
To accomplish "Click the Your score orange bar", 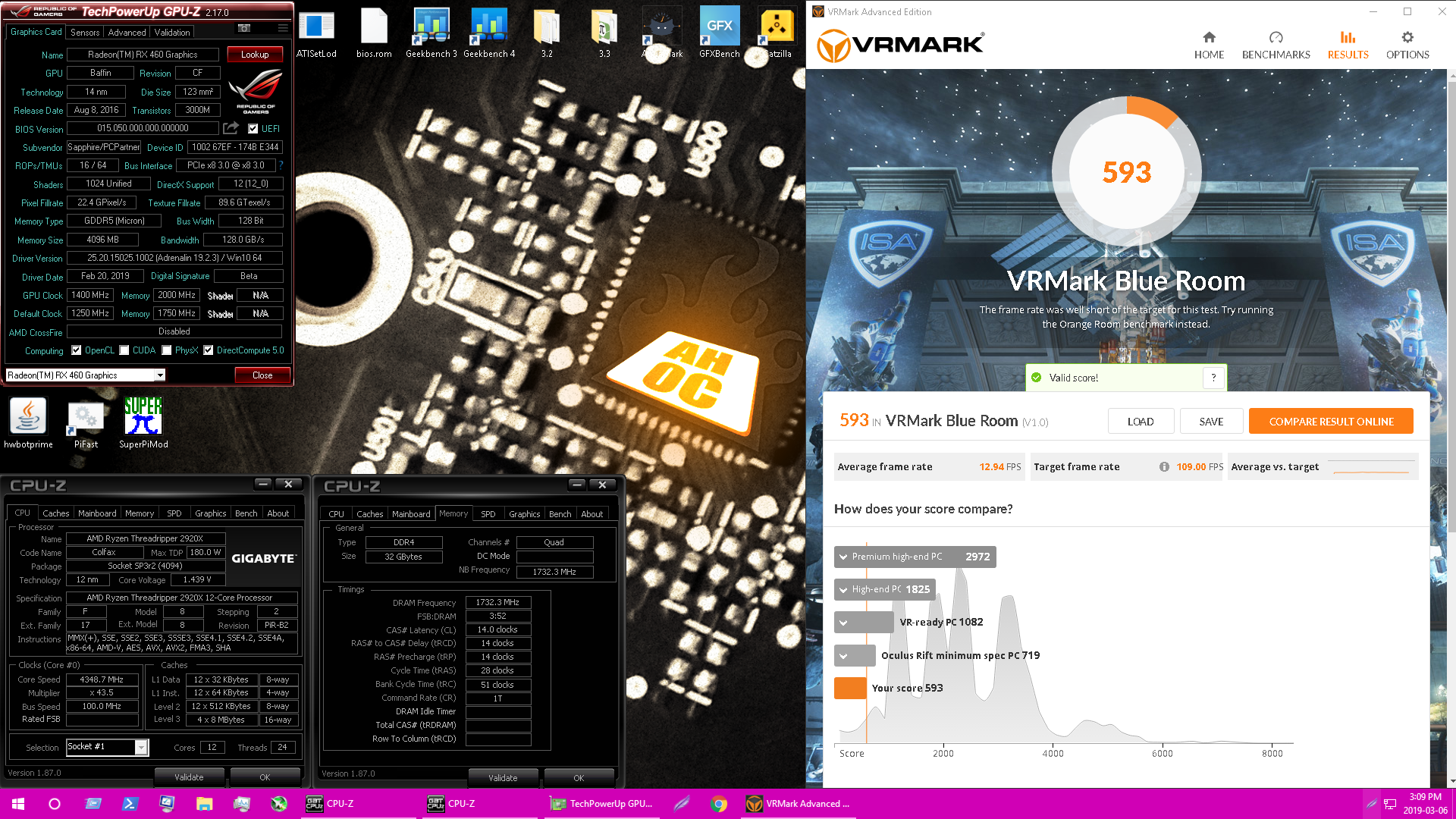I will [850, 688].
